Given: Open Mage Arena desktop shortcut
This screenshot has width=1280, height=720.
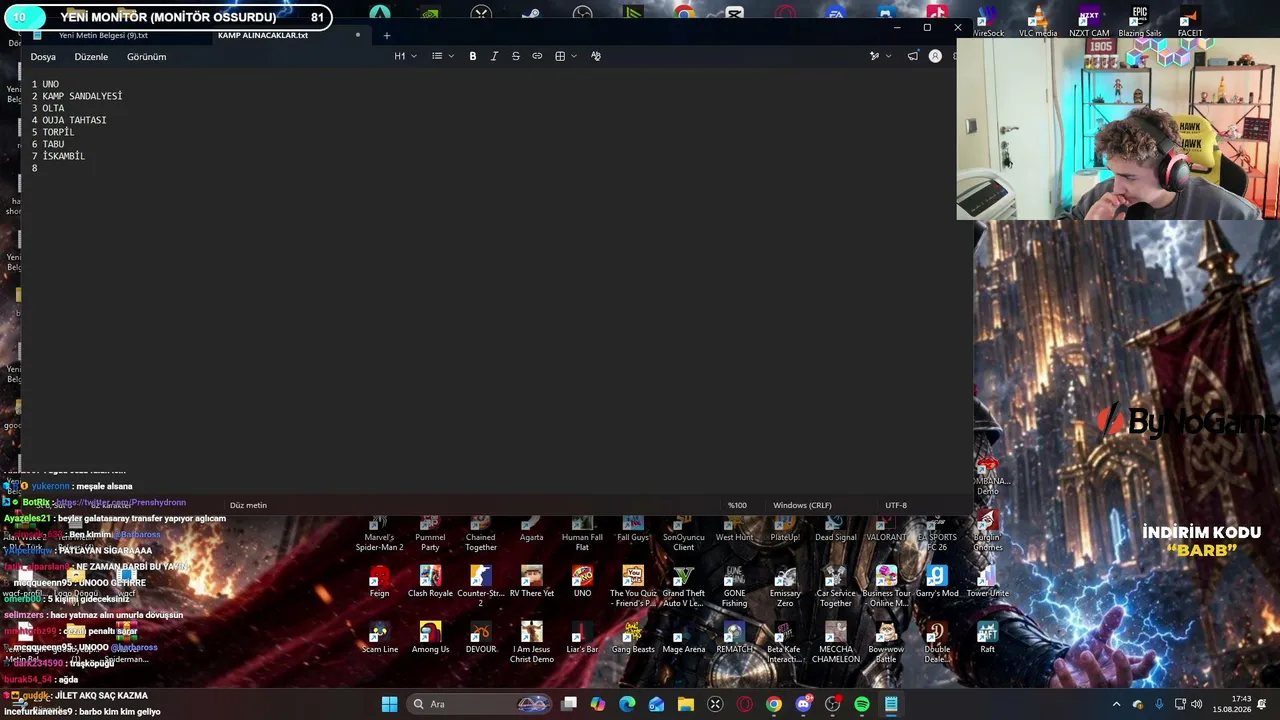Looking at the screenshot, I should (684, 637).
